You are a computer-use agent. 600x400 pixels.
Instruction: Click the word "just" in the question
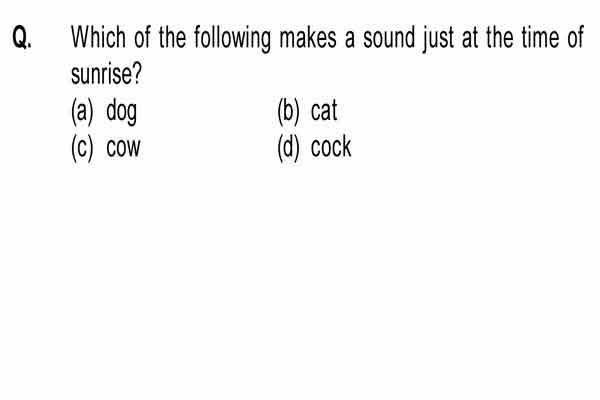pos(438,39)
